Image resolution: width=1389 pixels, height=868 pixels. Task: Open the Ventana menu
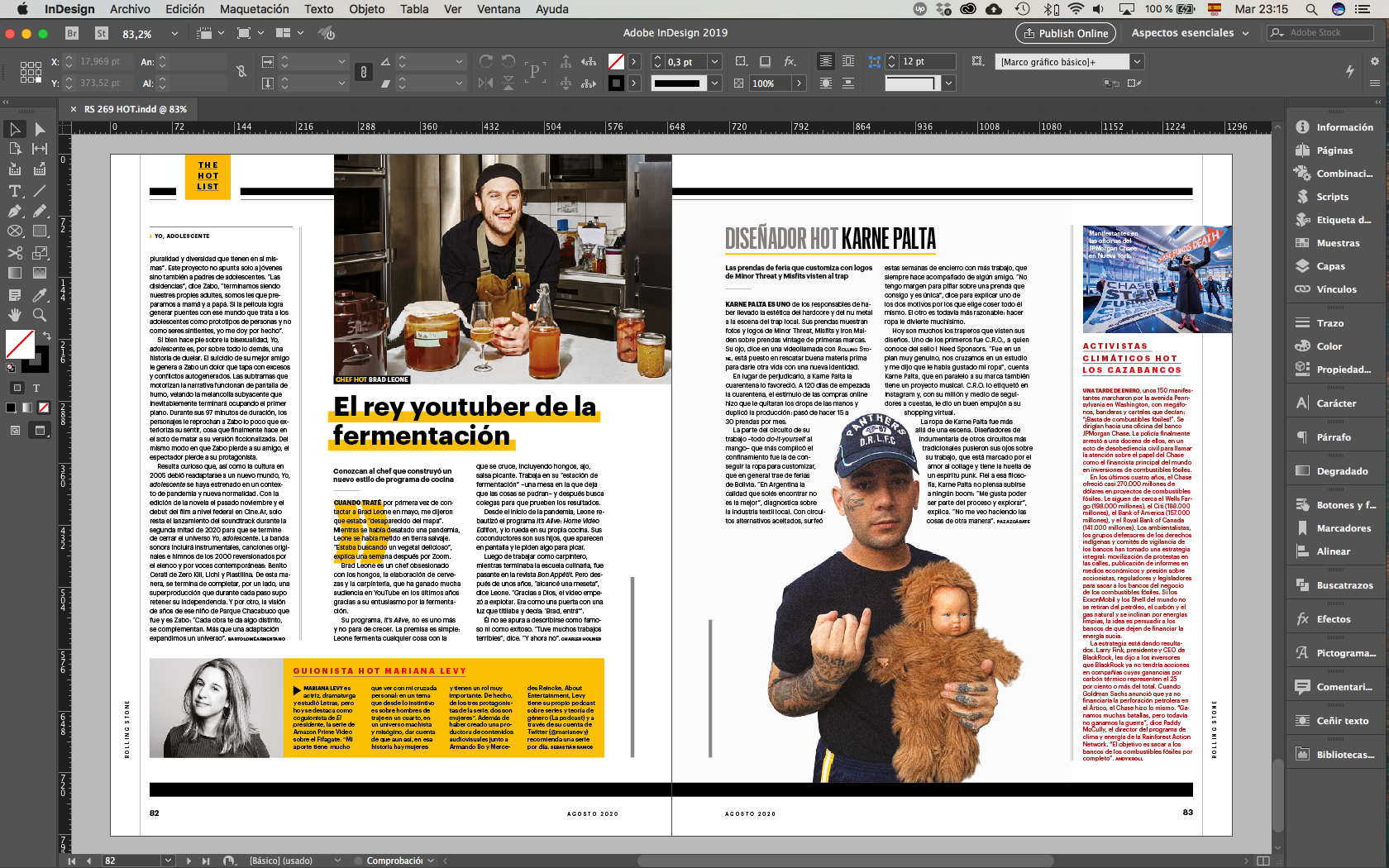click(x=498, y=9)
